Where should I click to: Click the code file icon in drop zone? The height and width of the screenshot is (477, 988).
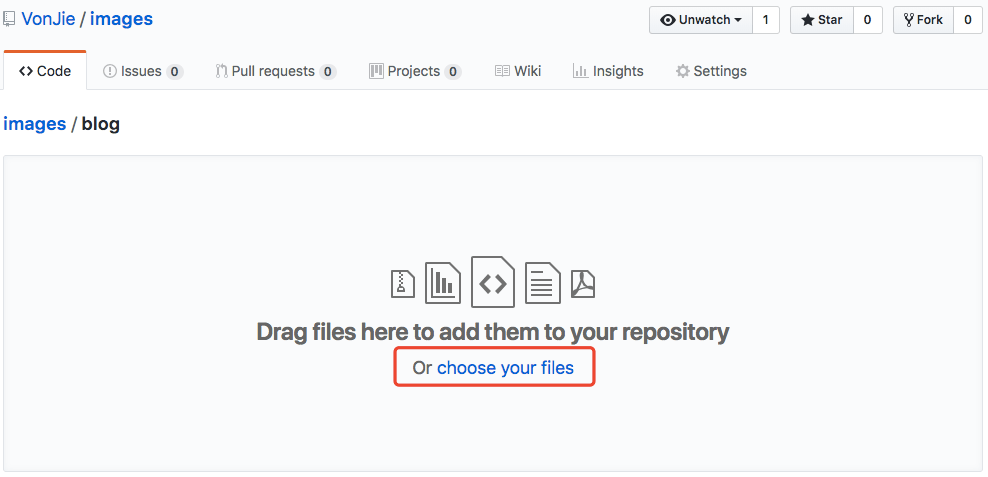coord(493,282)
